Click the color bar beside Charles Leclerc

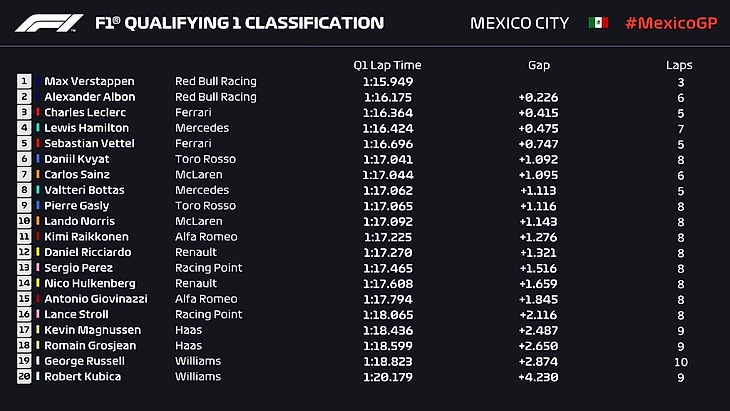[x=38, y=112]
